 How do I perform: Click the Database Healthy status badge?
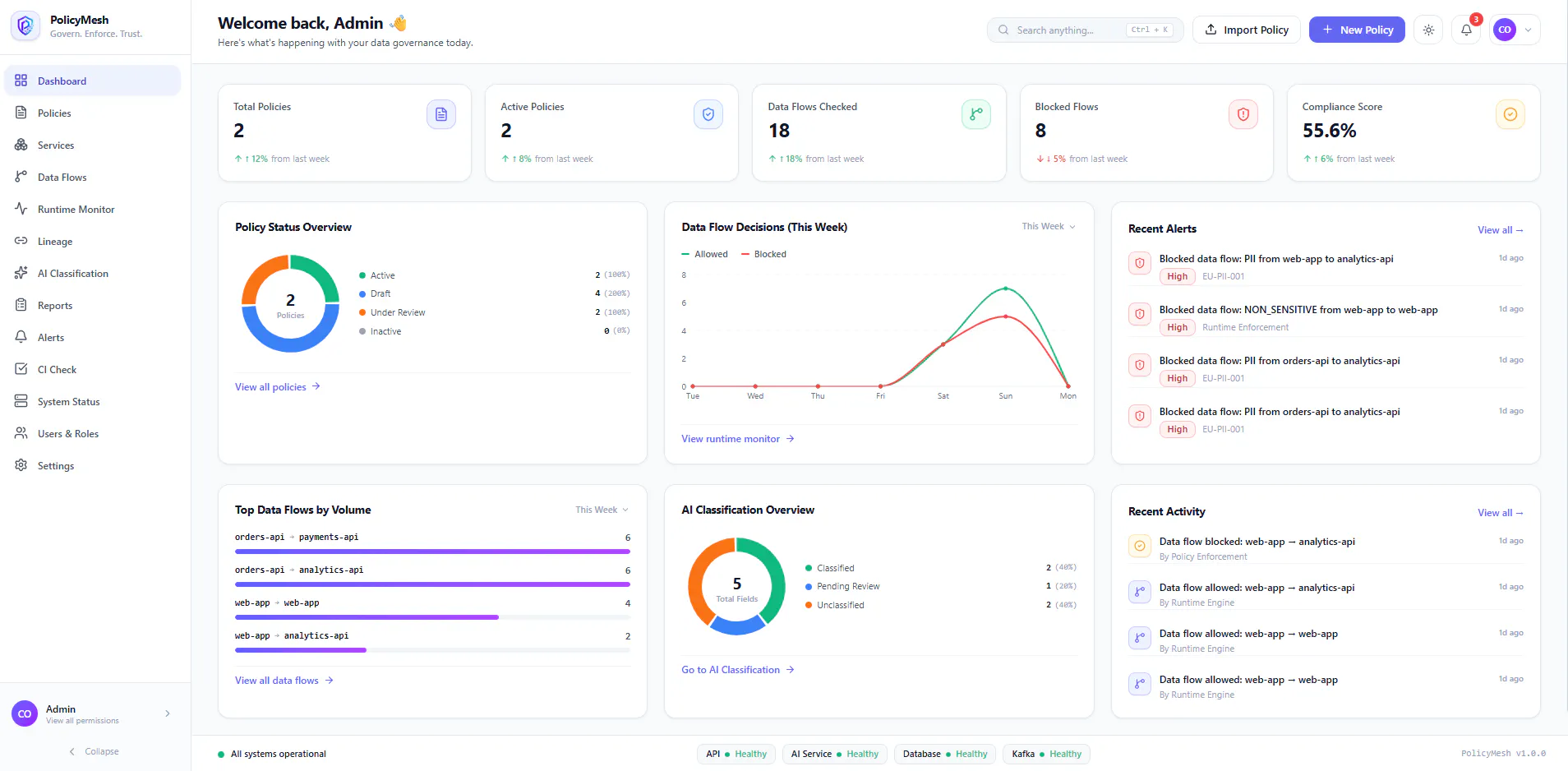(x=945, y=754)
